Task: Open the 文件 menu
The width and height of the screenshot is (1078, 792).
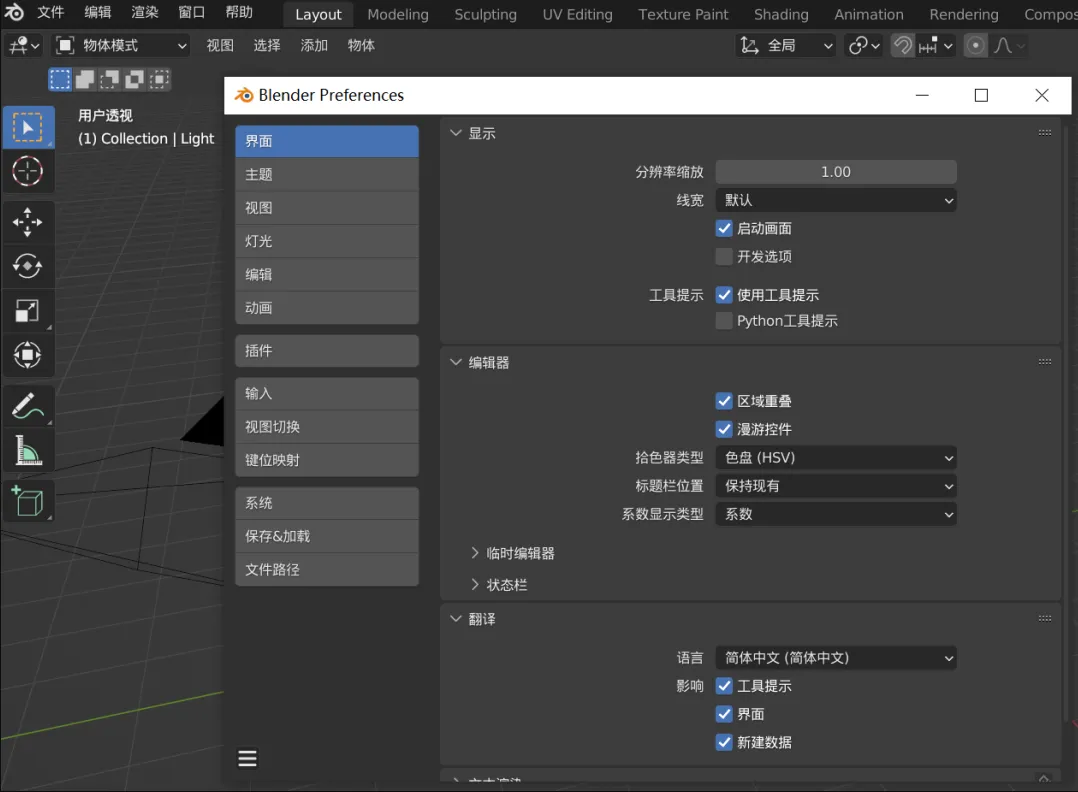Action: [50, 13]
